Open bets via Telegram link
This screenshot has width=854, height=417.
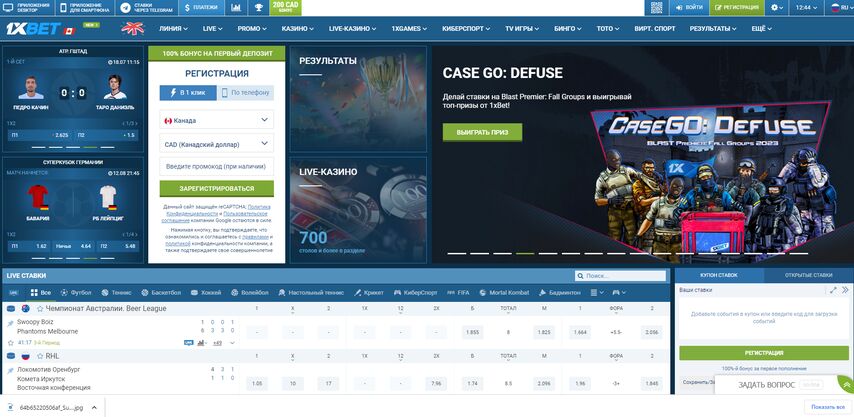(x=146, y=8)
